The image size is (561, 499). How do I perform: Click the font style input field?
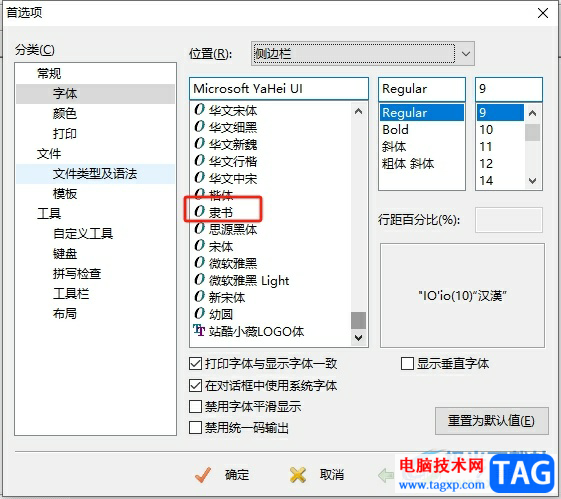tap(422, 89)
